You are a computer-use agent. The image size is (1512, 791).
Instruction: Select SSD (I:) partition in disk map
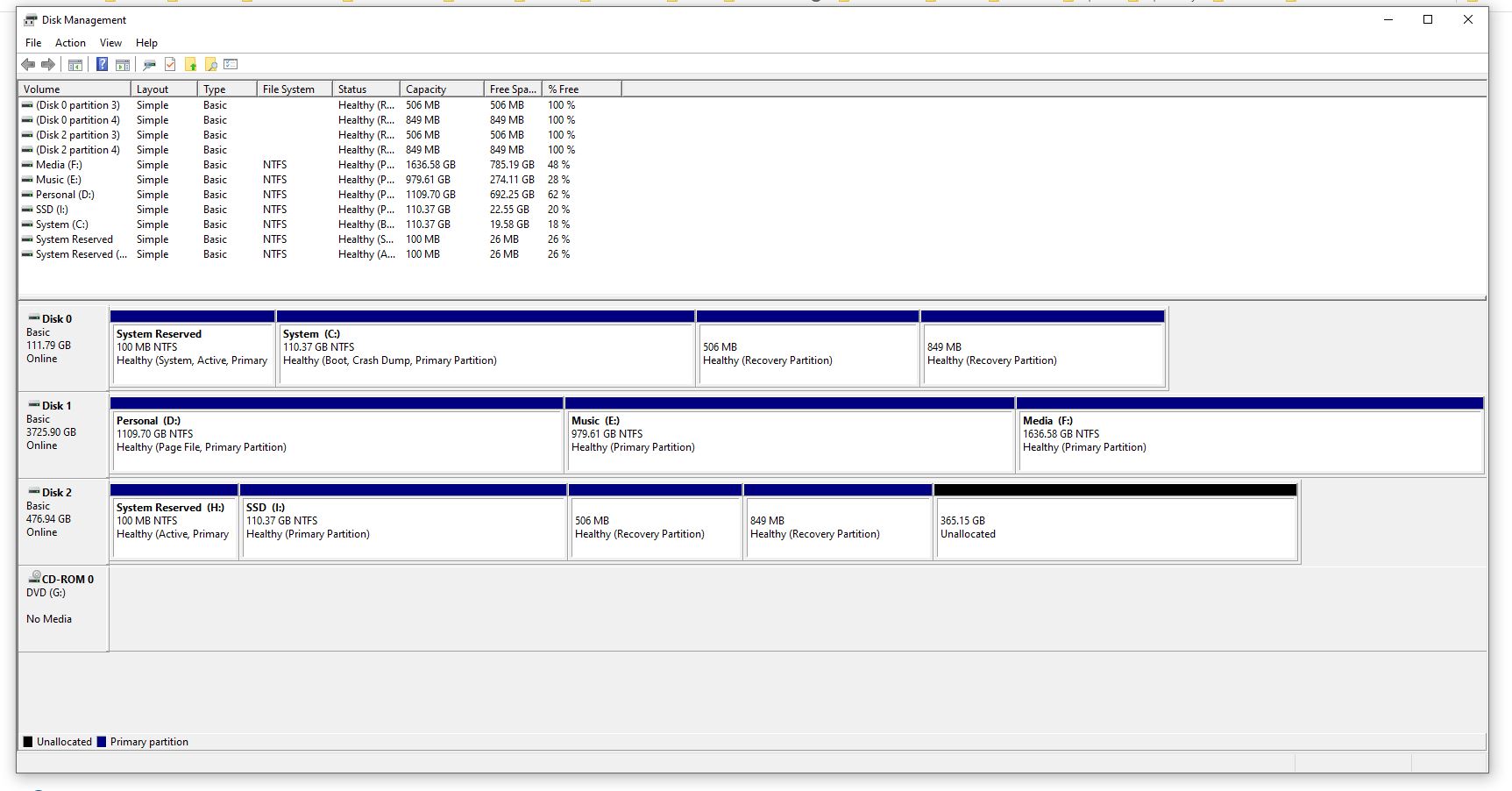coord(403,521)
